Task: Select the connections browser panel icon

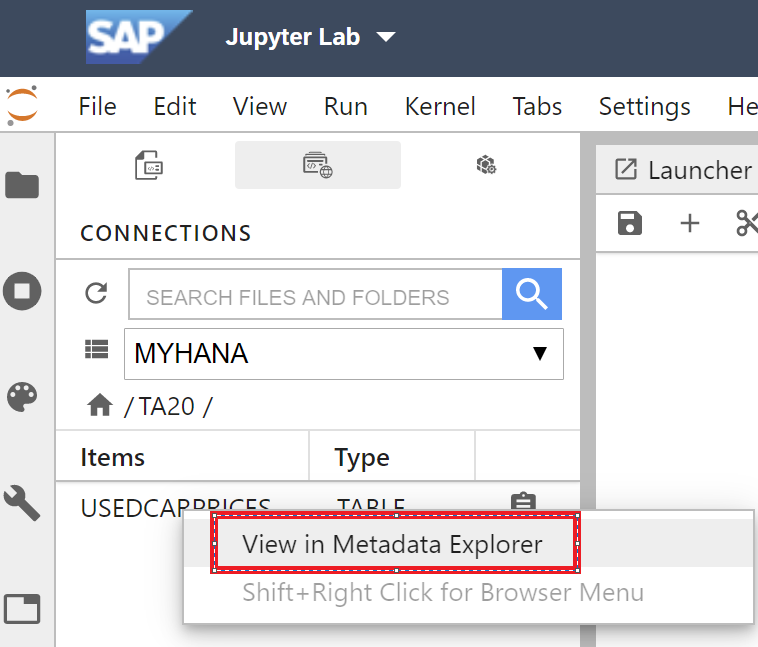Action: 318,165
